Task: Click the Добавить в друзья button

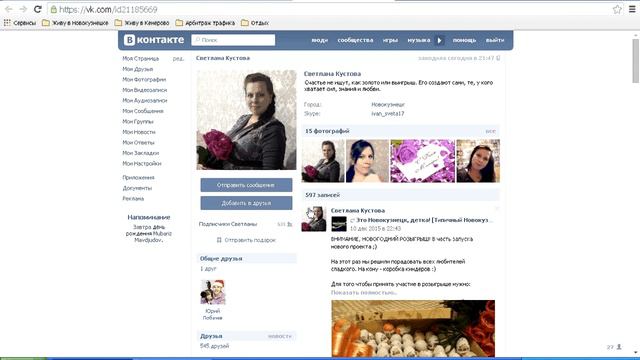Action: pyautogui.click(x=246, y=203)
